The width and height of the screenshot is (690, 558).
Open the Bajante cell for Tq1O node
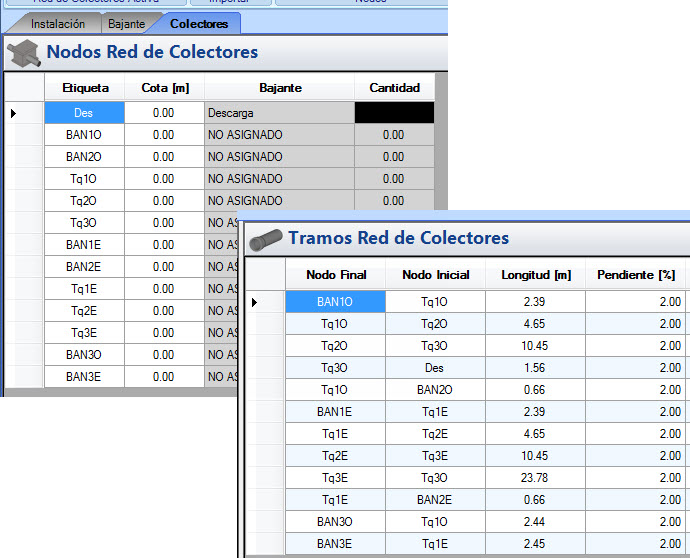click(279, 179)
